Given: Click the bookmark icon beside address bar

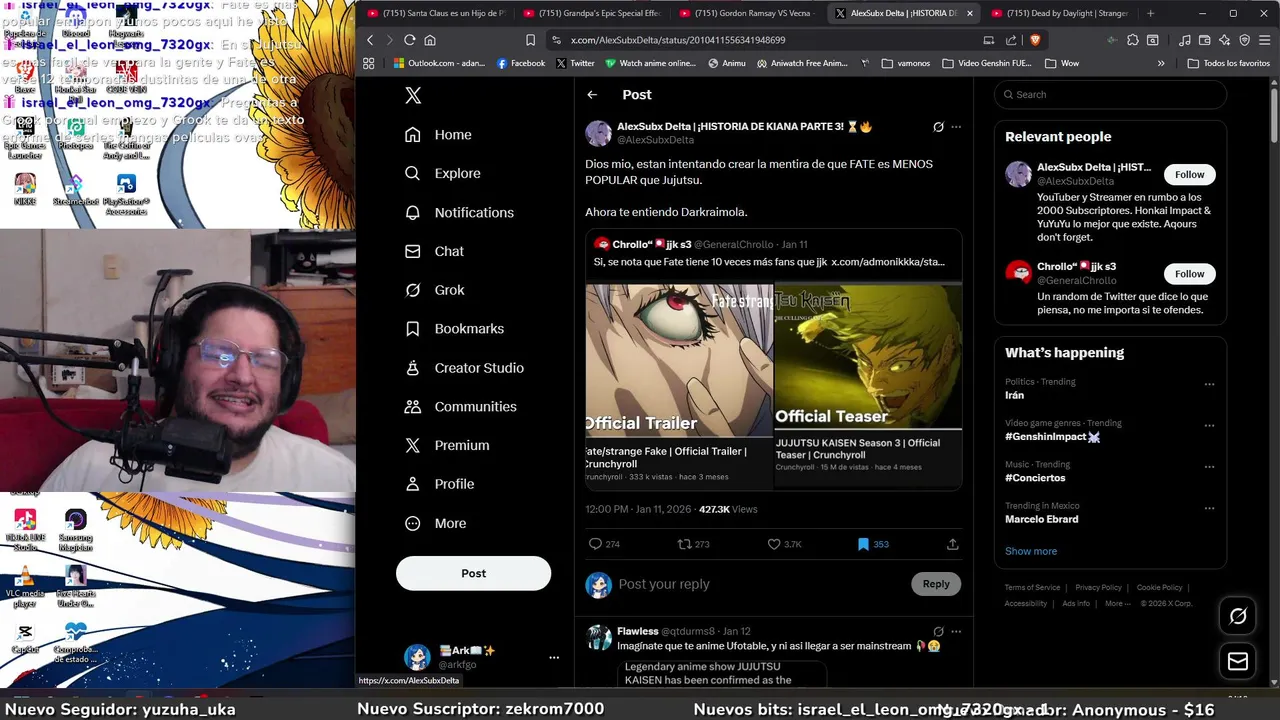Looking at the screenshot, I should 530,40.
